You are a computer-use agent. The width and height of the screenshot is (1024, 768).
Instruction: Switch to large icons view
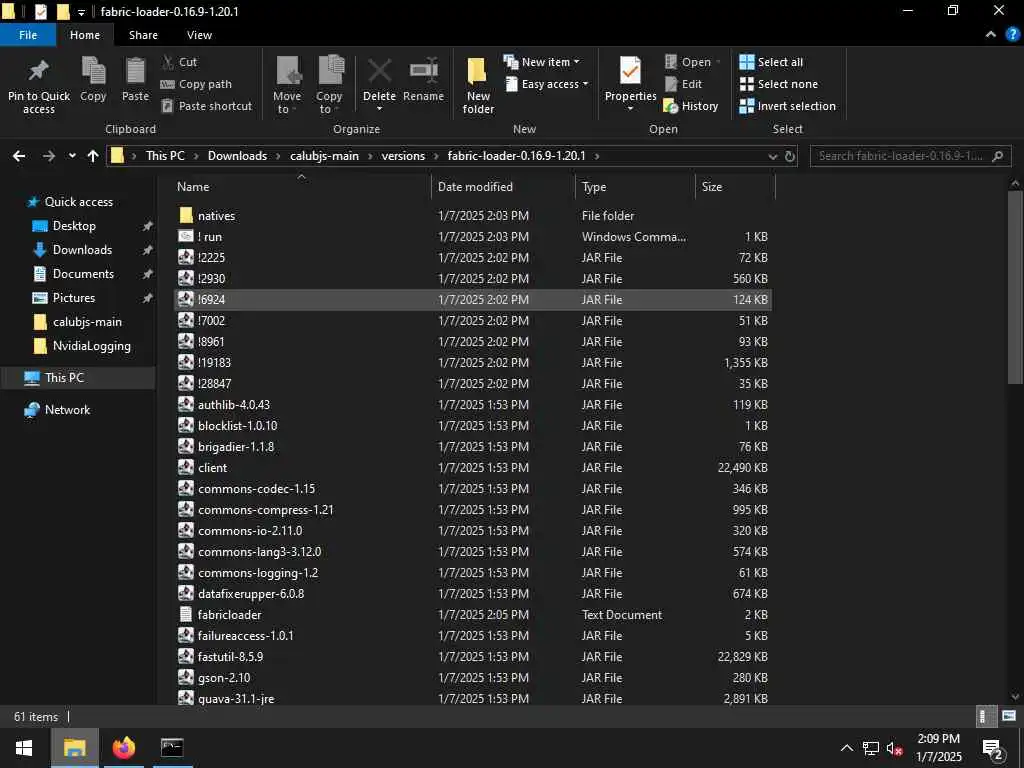point(1008,716)
